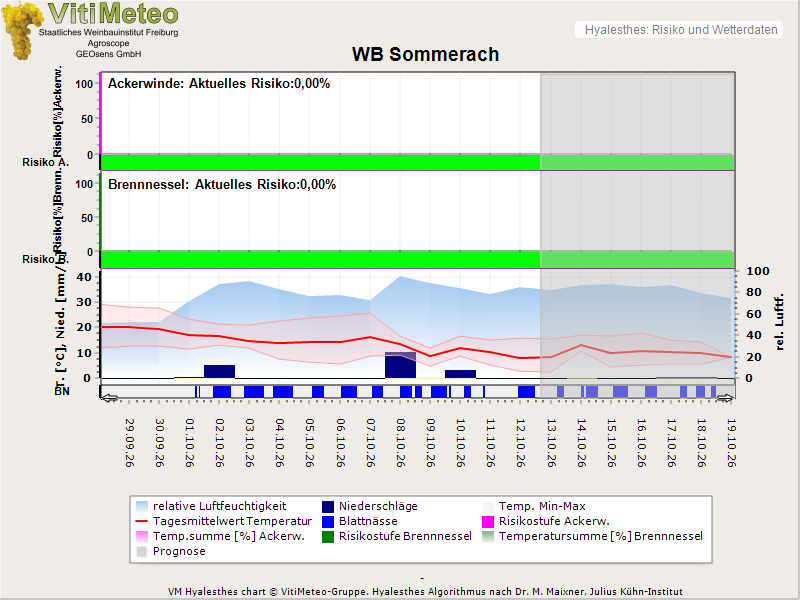Click the date label 09.10.26
The width and height of the screenshot is (800, 600).
[x=431, y=443]
